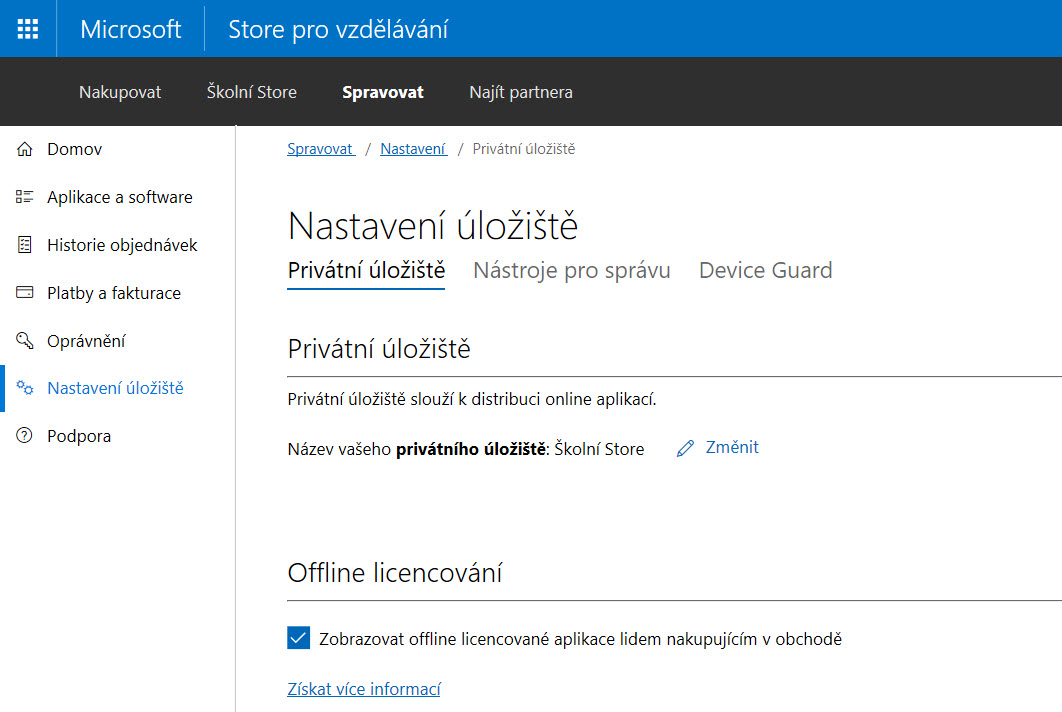Click the Platby a fakturace card icon
This screenshot has height=712, width=1062.
[x=25, y=293]
